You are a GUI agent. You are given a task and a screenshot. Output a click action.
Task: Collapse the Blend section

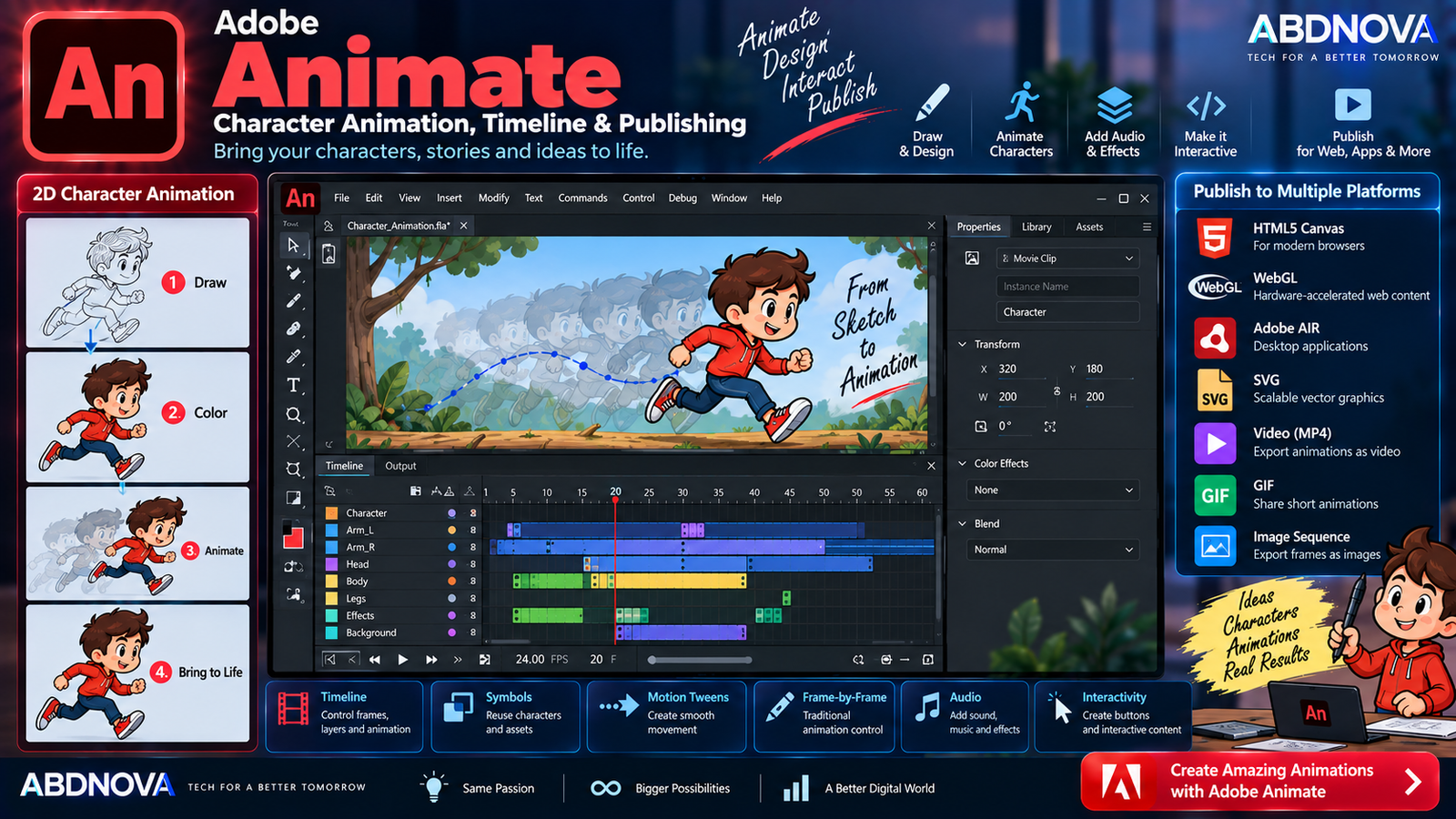962,523
